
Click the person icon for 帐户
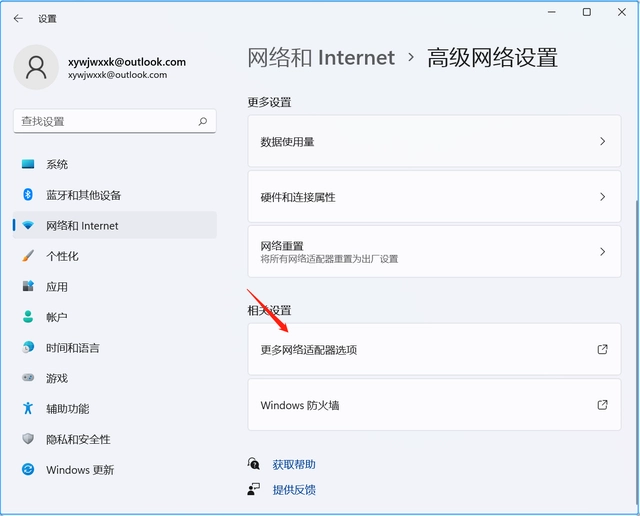click(28, 317)
